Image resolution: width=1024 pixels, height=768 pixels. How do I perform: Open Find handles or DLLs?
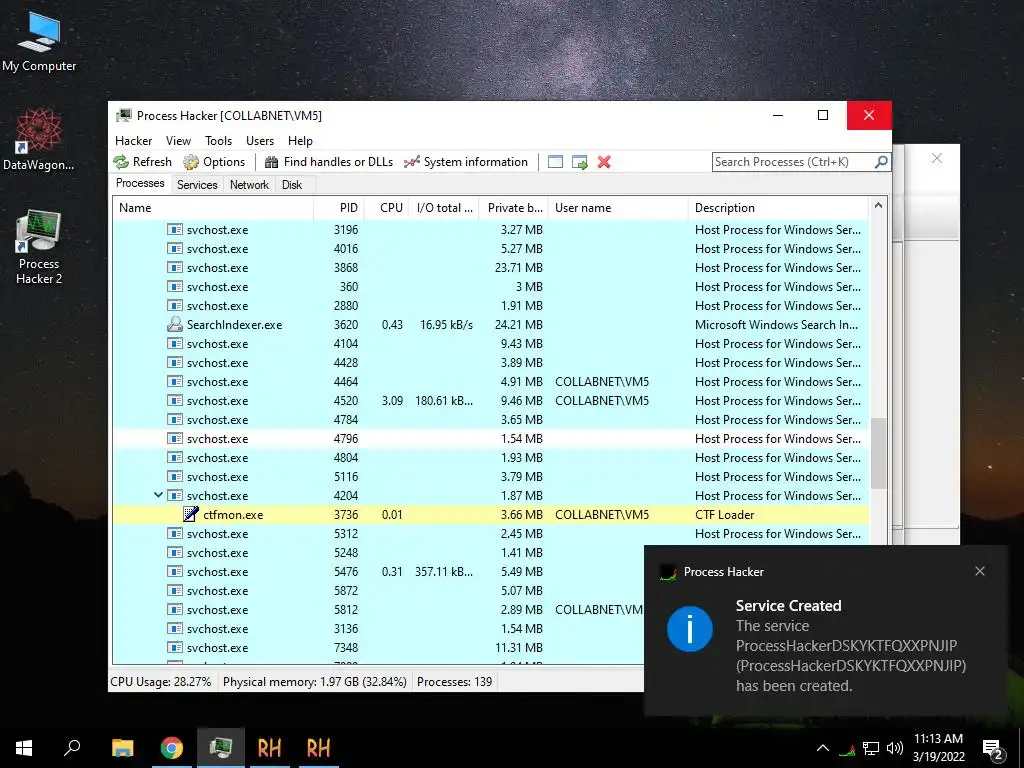pos(328,162)
